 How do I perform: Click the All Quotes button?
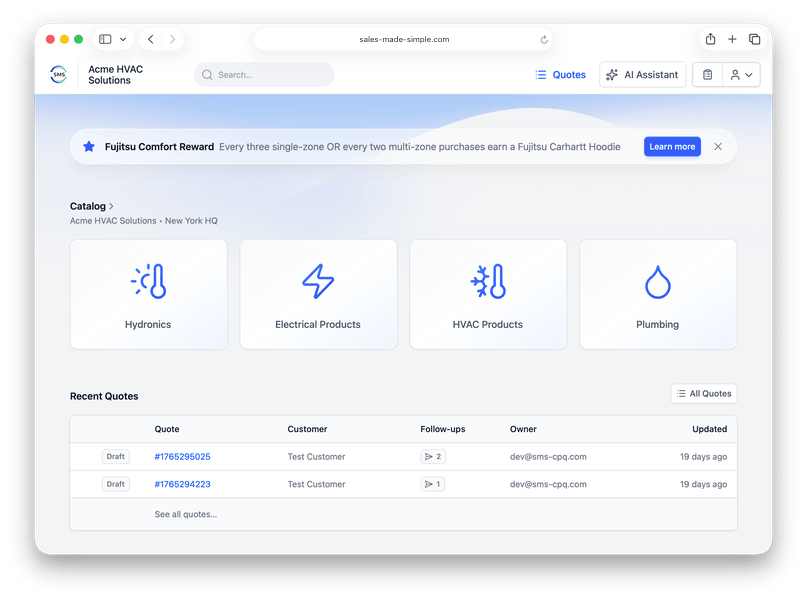pos(704,394)
